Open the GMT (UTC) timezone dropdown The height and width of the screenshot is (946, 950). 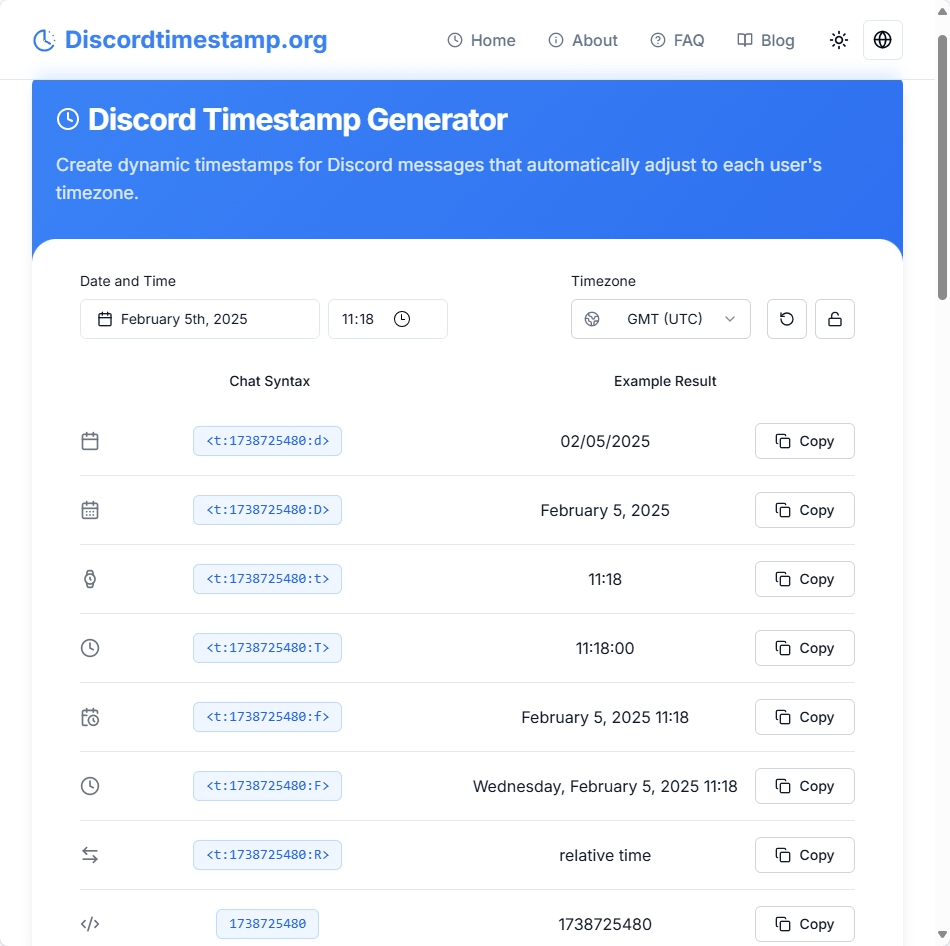coord(660,318)
